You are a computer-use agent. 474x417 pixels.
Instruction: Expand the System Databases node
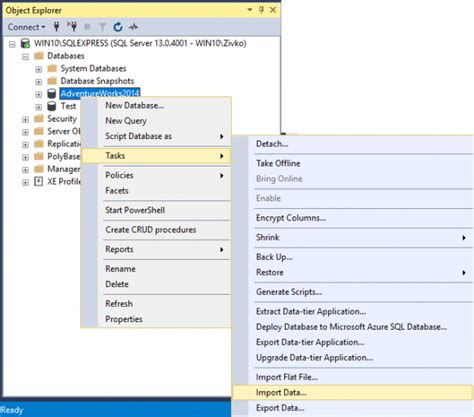[39, 69]
